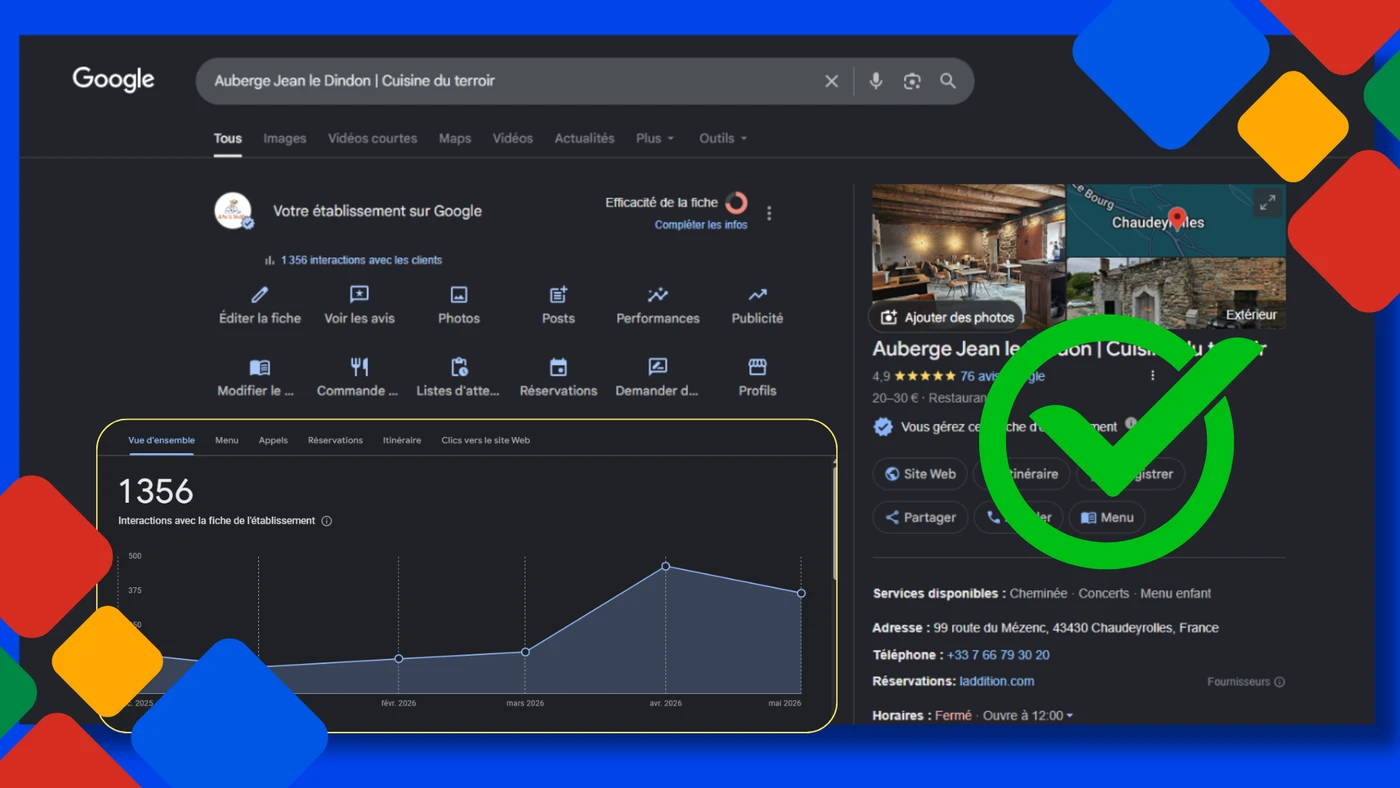Open the Photos icon in business tools
Screen dimensions: 1400x788
pos(459,294)
